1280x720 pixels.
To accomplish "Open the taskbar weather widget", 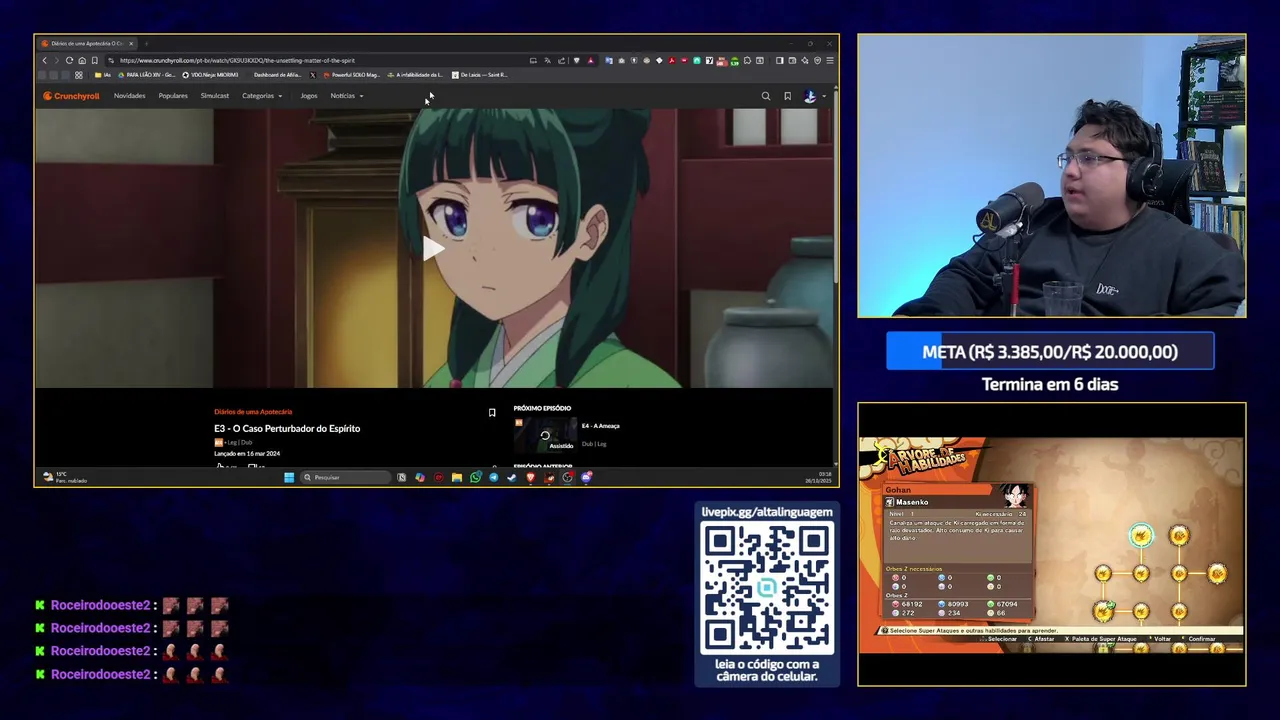I will pos(64,478).
